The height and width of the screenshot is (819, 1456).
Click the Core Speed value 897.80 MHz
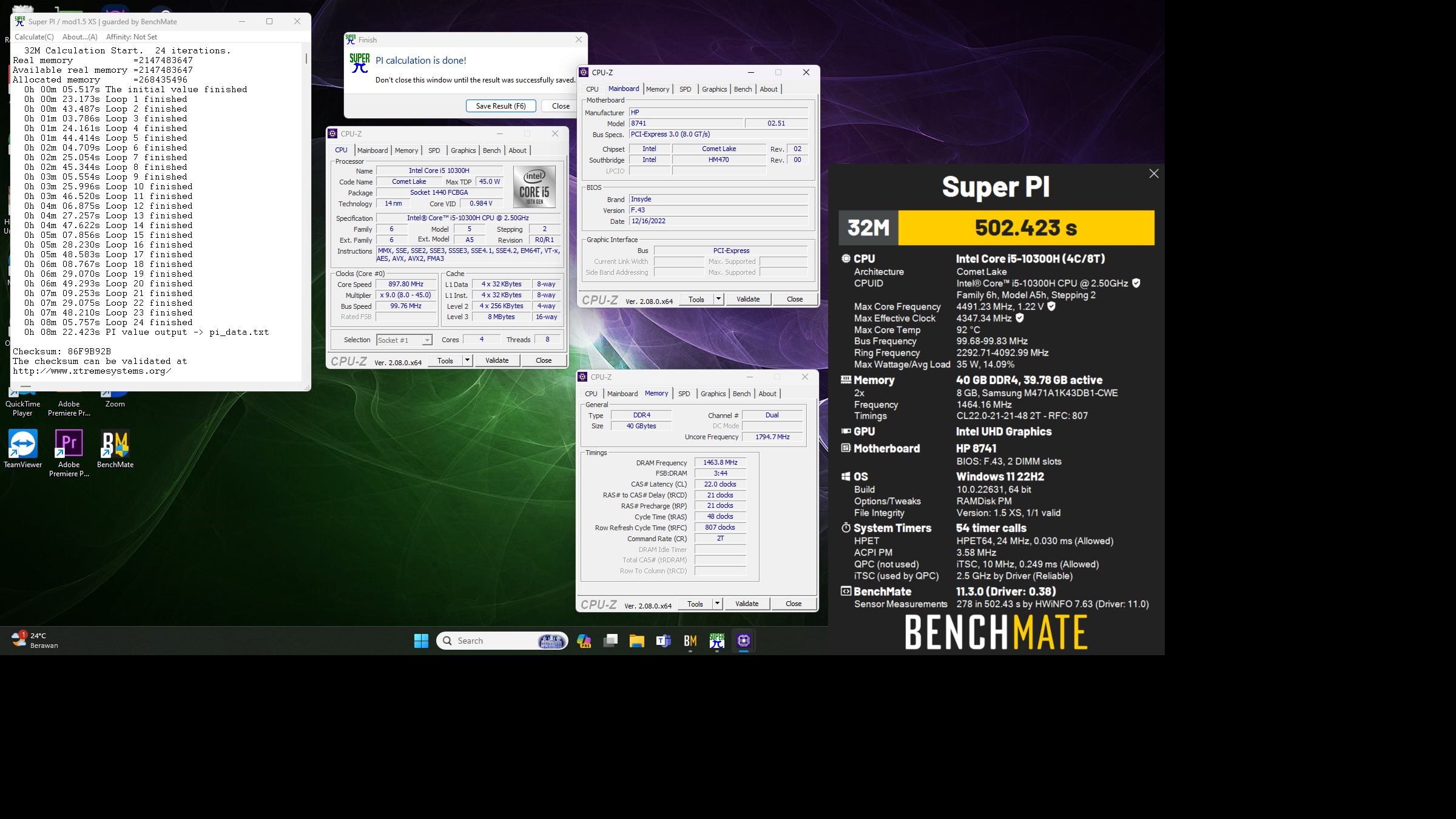coord(406,284)
